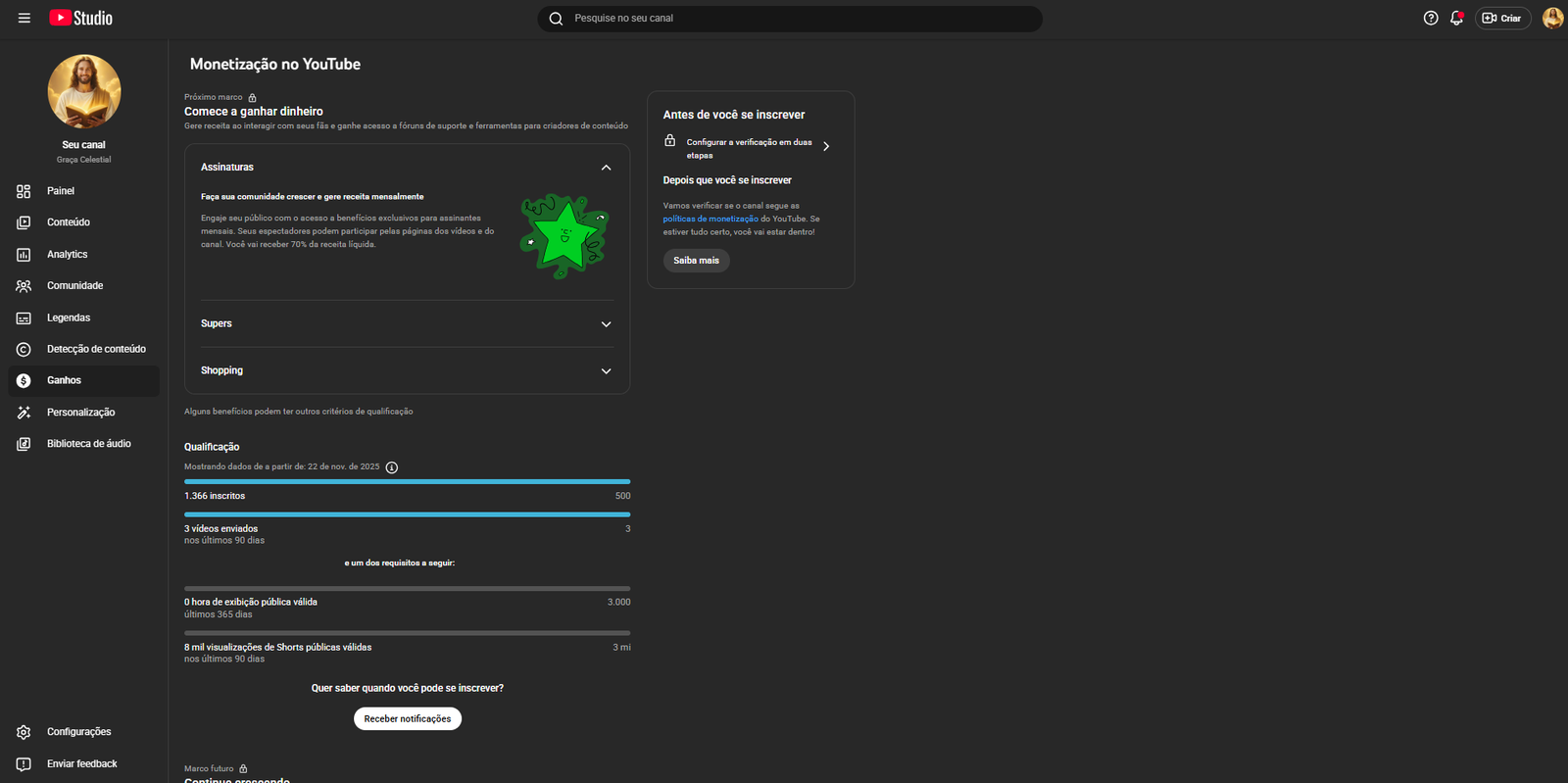Viewport: 1568px width, 783px height.
Task: Open Comunidade from the sidebar
Action: pos(74,286)
